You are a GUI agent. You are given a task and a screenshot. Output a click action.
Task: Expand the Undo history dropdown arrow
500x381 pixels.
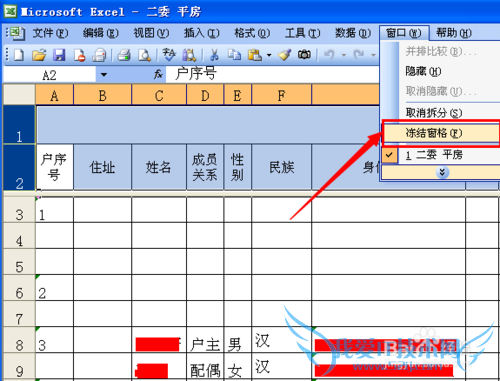pos(344,55)
